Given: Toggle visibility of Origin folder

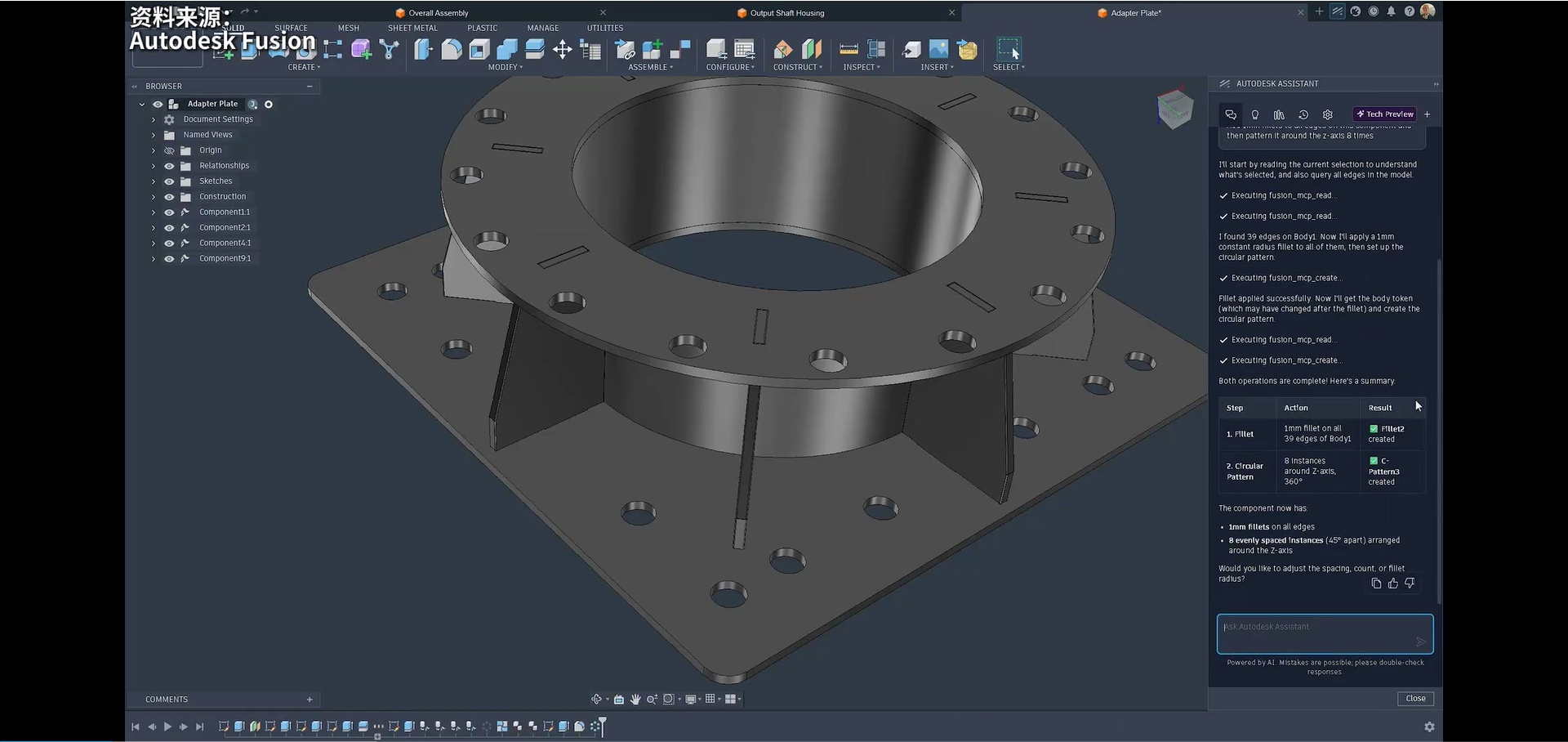Looking at the screenshot, I should 169,150.
